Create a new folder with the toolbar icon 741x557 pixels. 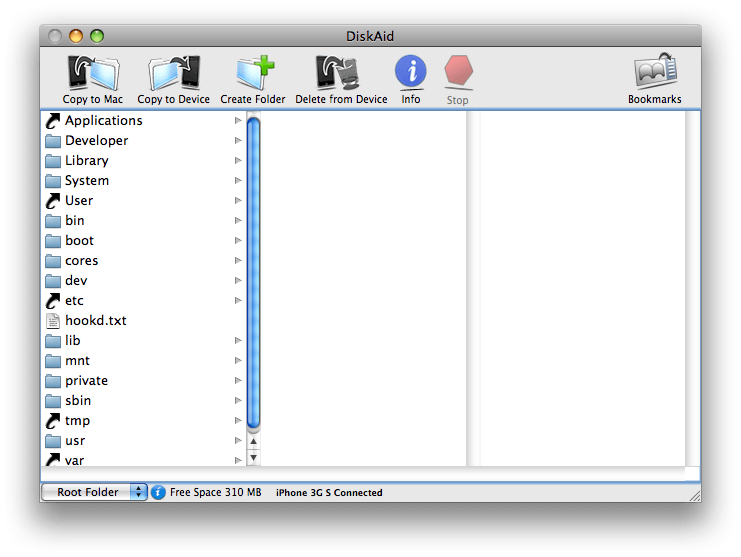tap(253, 74)
